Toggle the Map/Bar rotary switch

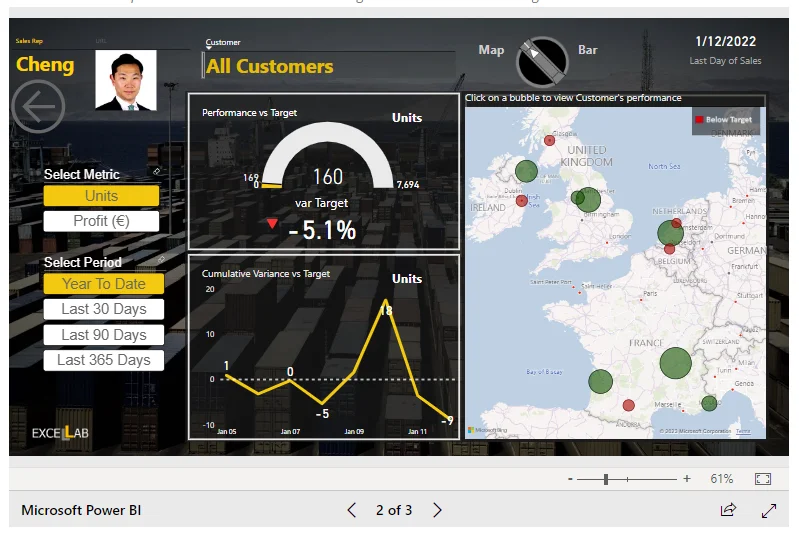coord(542,61)
